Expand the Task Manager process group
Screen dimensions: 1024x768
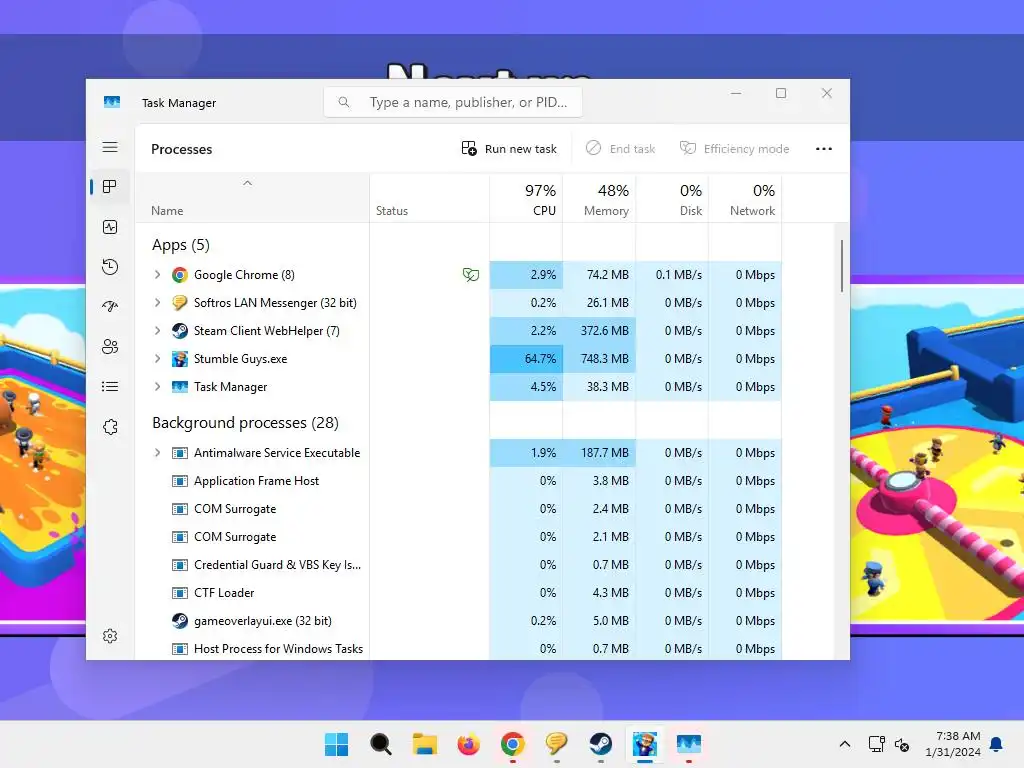157,387
